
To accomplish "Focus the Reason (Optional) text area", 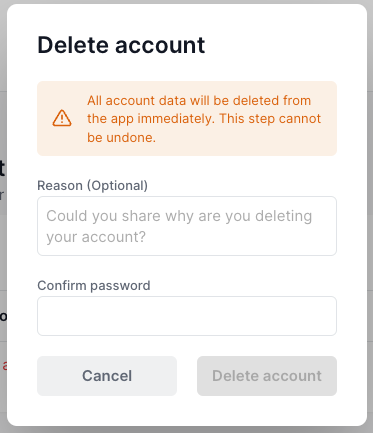I will (x=187, y=226).
